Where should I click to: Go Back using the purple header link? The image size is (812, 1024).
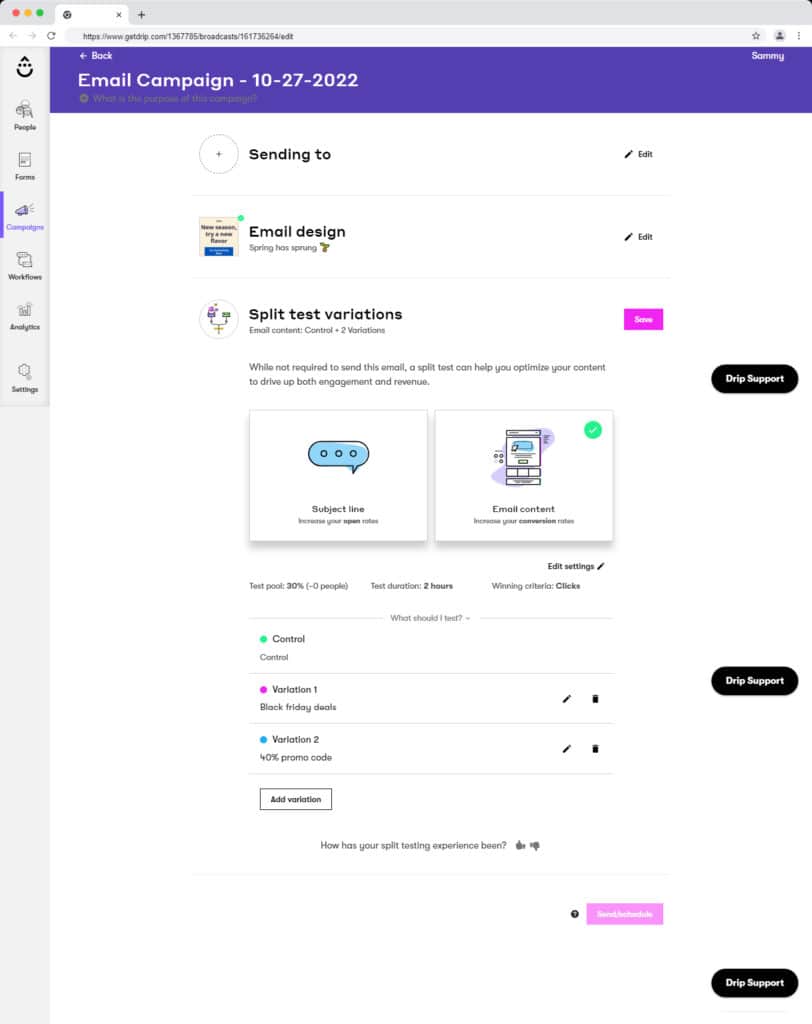click(x=95, y=56)
